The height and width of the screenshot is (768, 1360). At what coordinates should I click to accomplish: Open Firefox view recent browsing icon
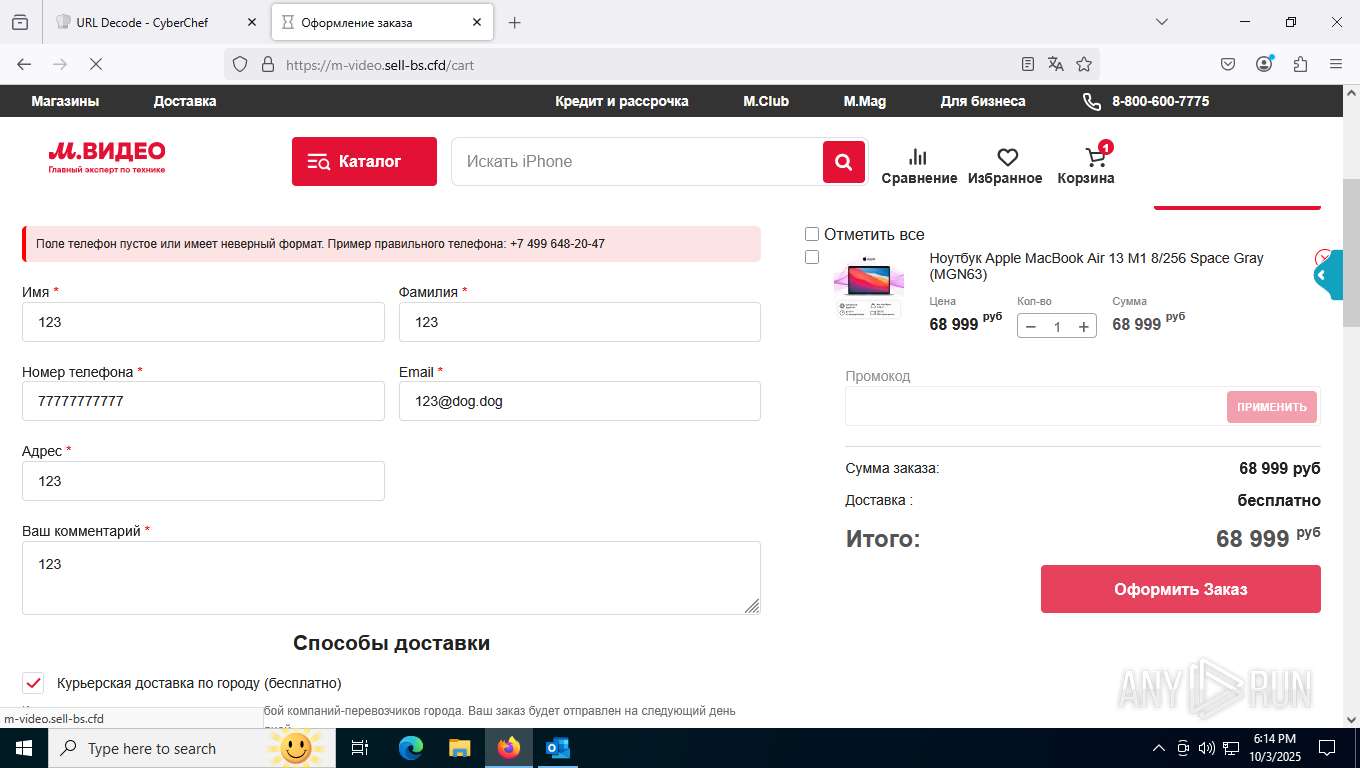[20, 22]
